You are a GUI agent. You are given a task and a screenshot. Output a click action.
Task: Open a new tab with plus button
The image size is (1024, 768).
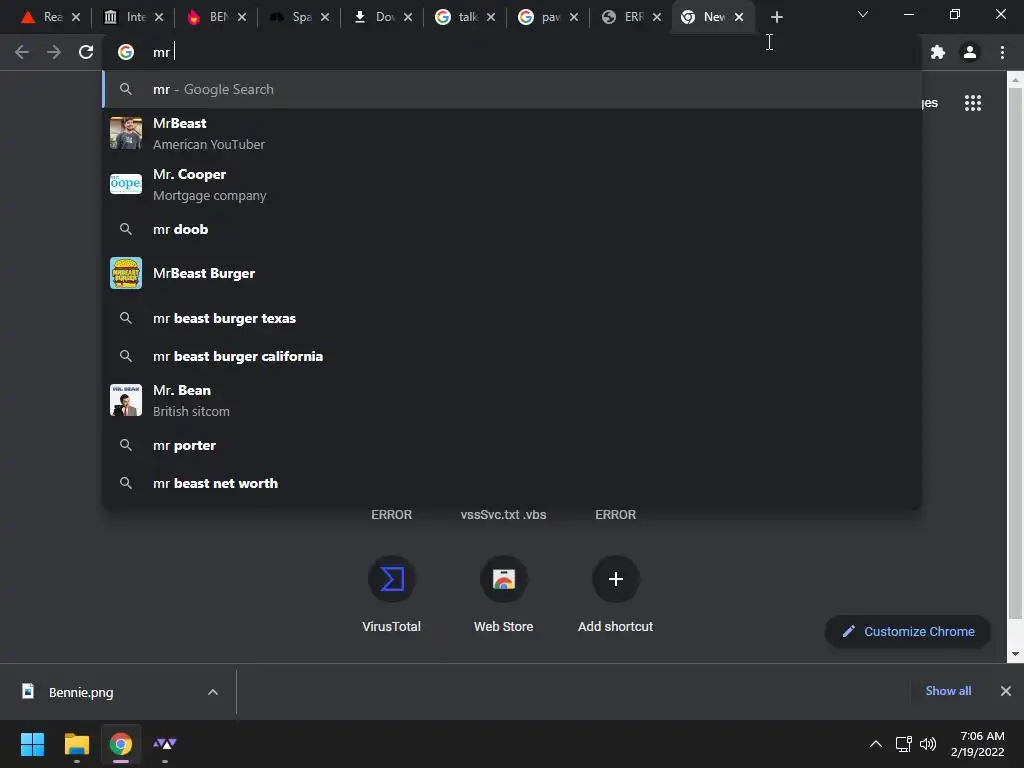pyautogui.click(x=776, y=17)
